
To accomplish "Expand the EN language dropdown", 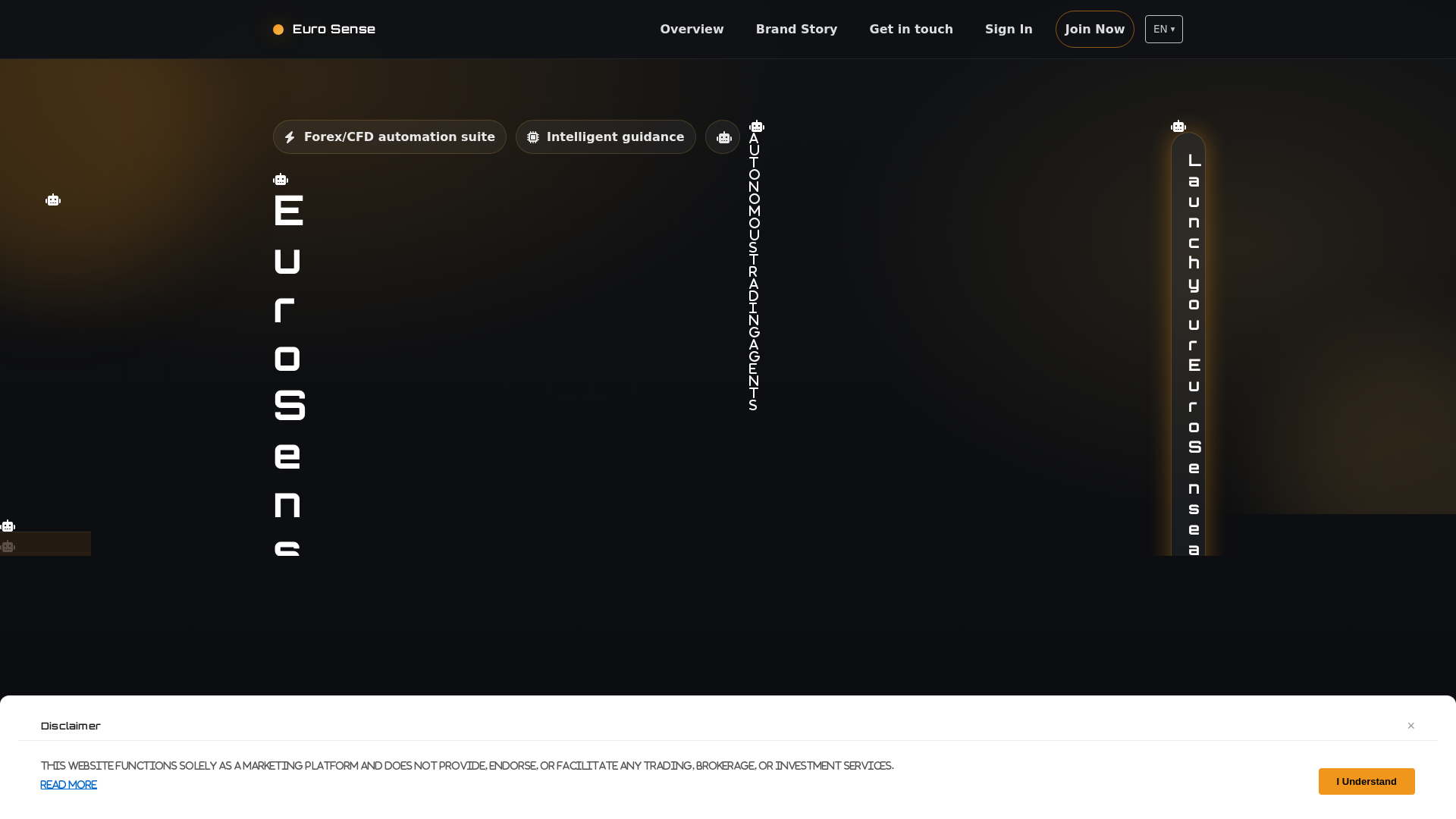I will pos(1163,29).
